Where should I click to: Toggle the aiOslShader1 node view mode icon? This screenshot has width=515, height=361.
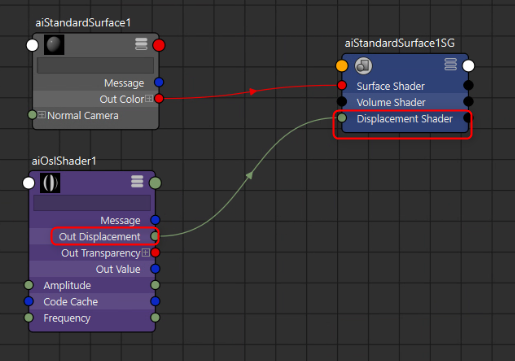pos(137,181)
